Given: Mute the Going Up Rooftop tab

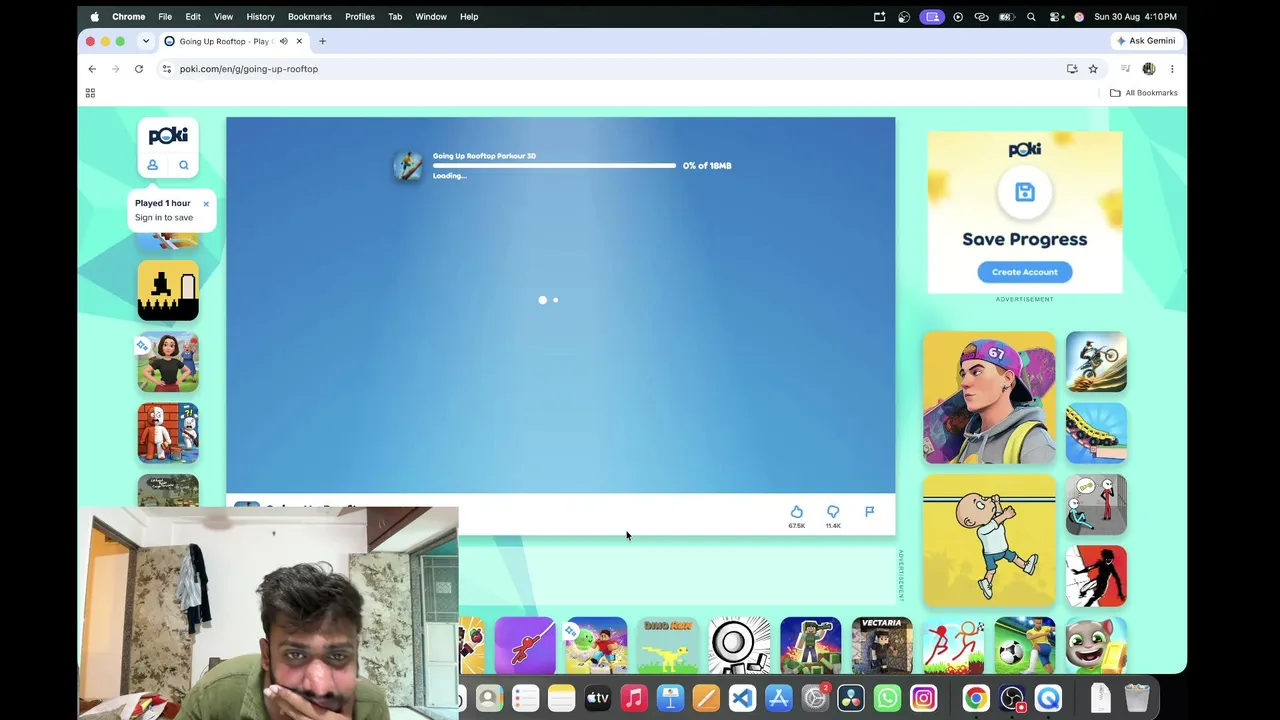Looking at the screenshot, I should (284, 41).
